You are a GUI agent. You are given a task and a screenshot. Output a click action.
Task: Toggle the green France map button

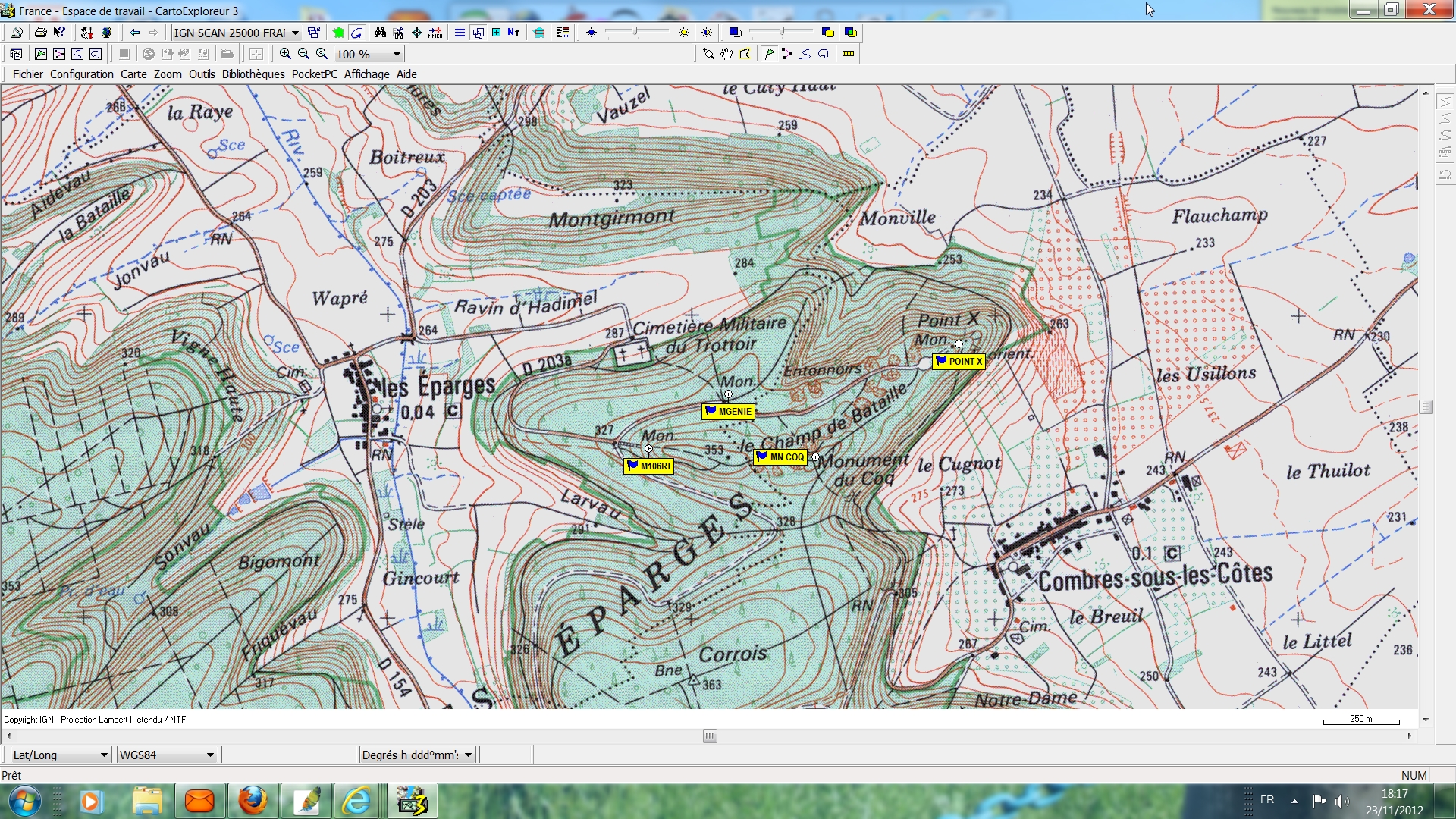[x=338, y=33]
